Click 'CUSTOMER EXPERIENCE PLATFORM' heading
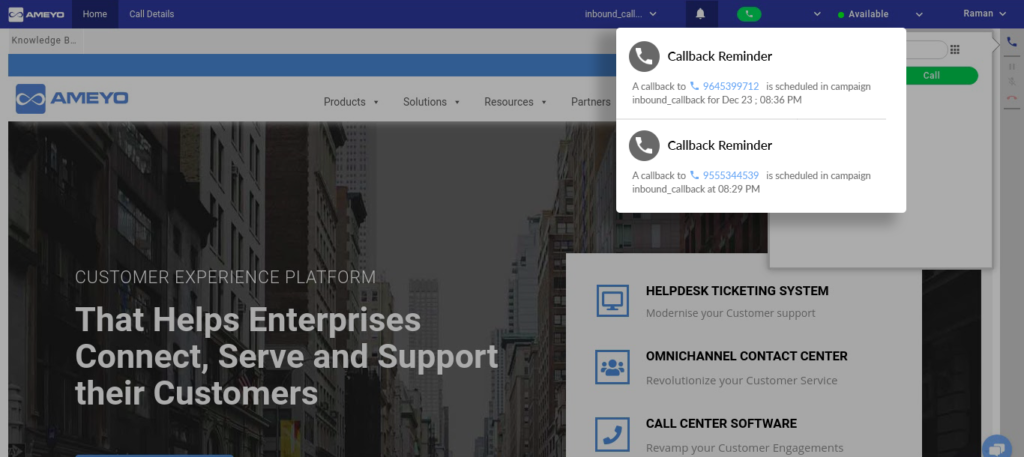The width and height of the screenshot is (1024, 457). click(225, 277)
